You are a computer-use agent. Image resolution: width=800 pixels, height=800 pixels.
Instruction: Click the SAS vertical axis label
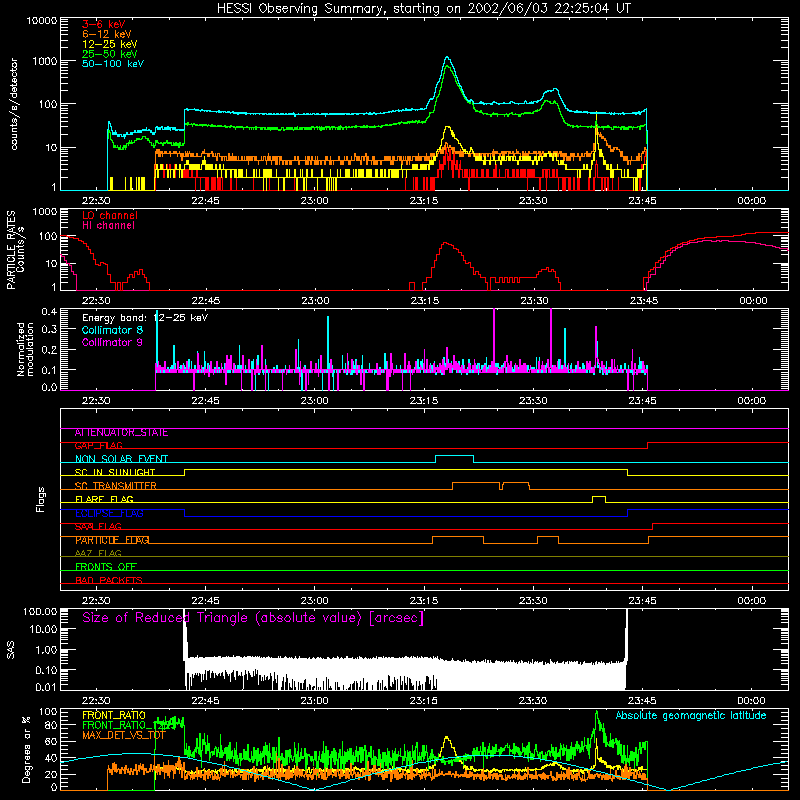(11, 650)
